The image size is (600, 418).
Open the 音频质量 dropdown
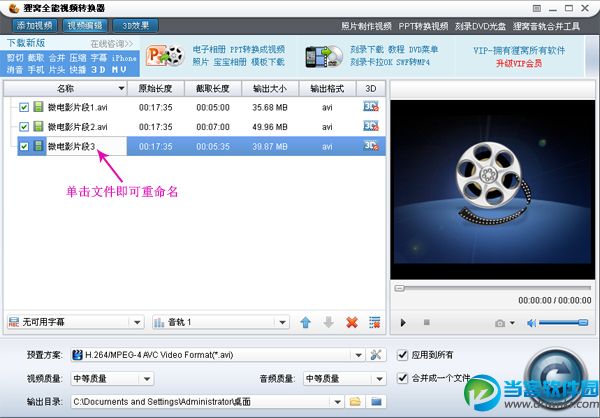tap(379, 379)
